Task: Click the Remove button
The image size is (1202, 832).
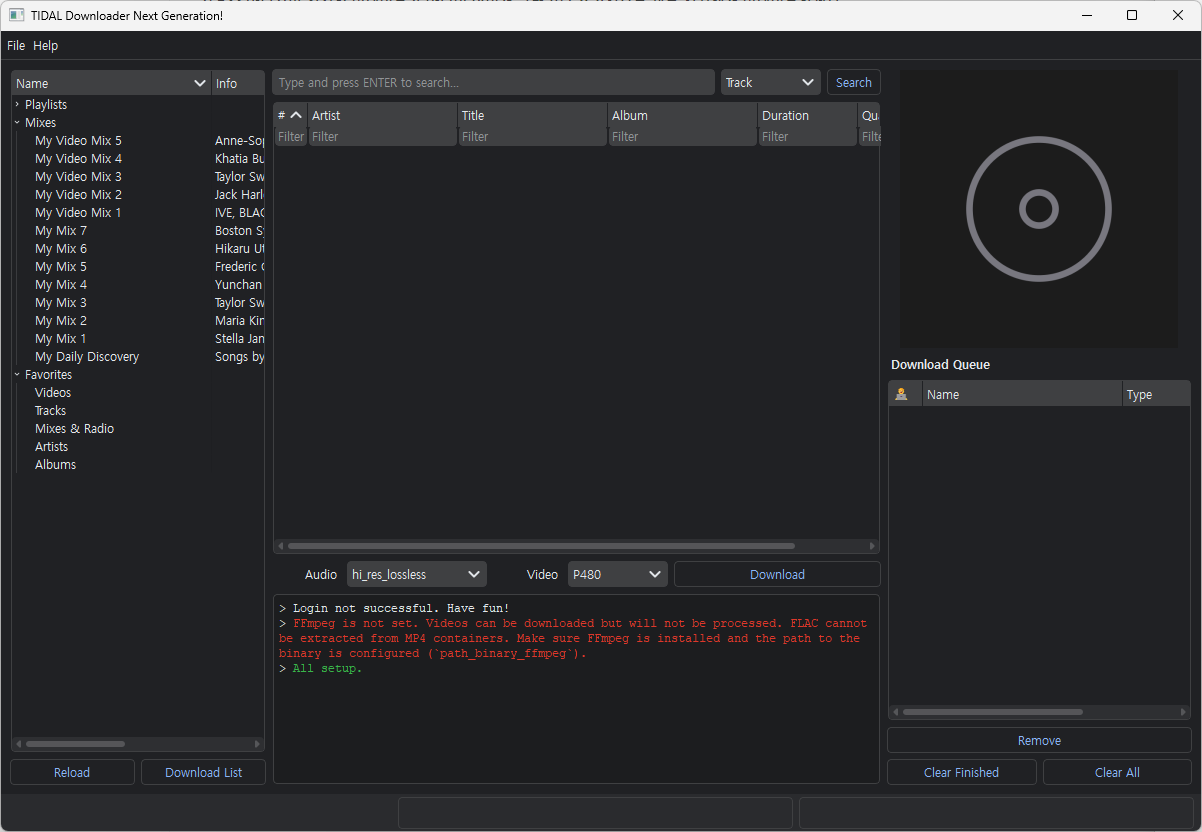Action: tap(1039, 740)
